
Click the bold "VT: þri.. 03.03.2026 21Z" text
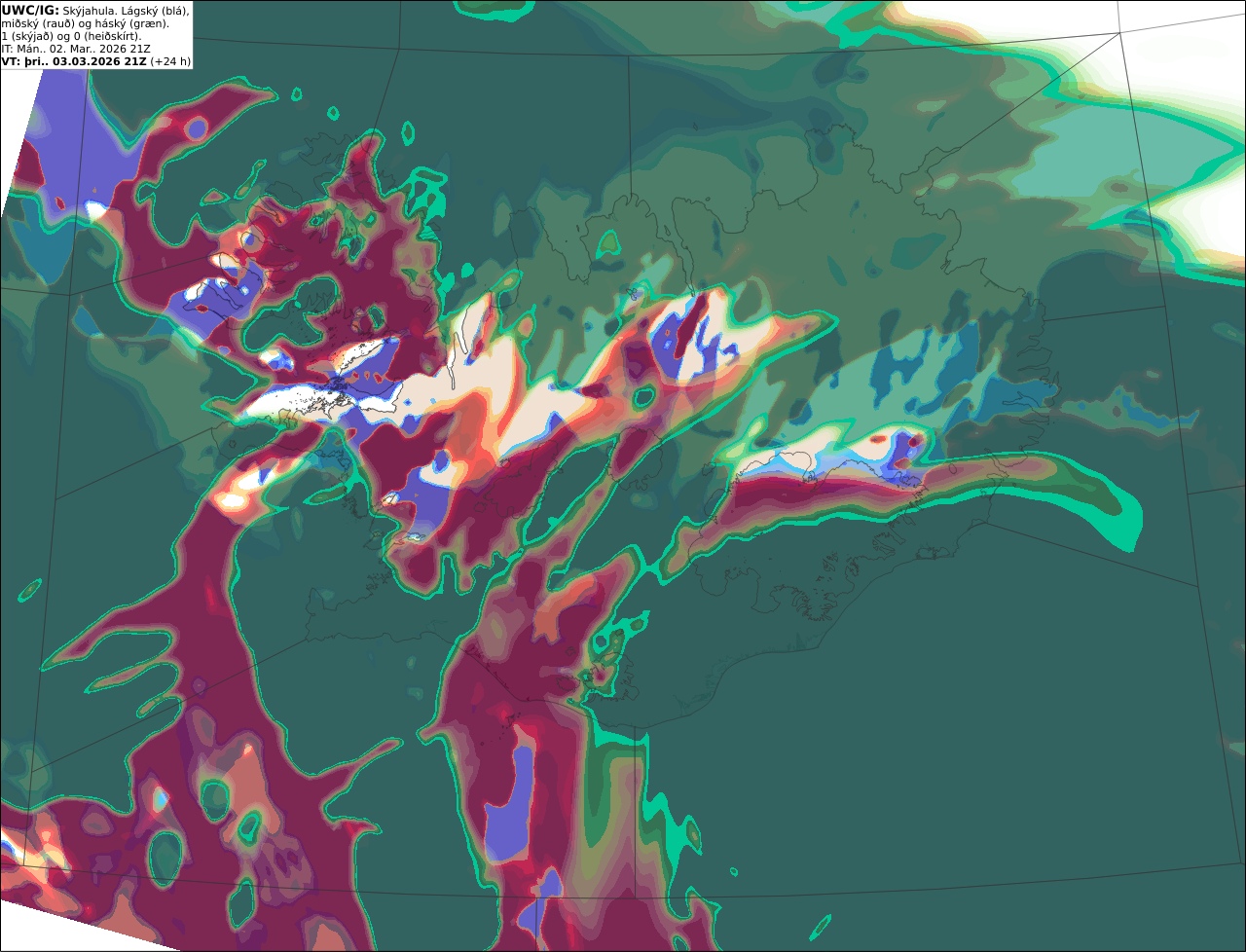(74, 61)
